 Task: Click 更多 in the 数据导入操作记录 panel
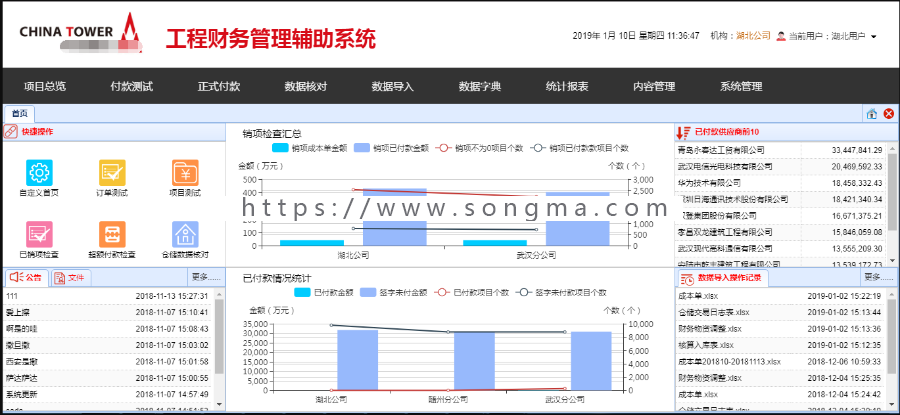pos(879,277)
